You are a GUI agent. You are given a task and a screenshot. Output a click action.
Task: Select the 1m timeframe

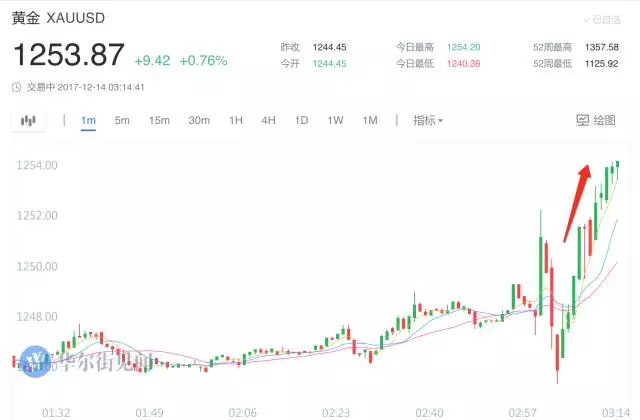click(x=88, y=121)
